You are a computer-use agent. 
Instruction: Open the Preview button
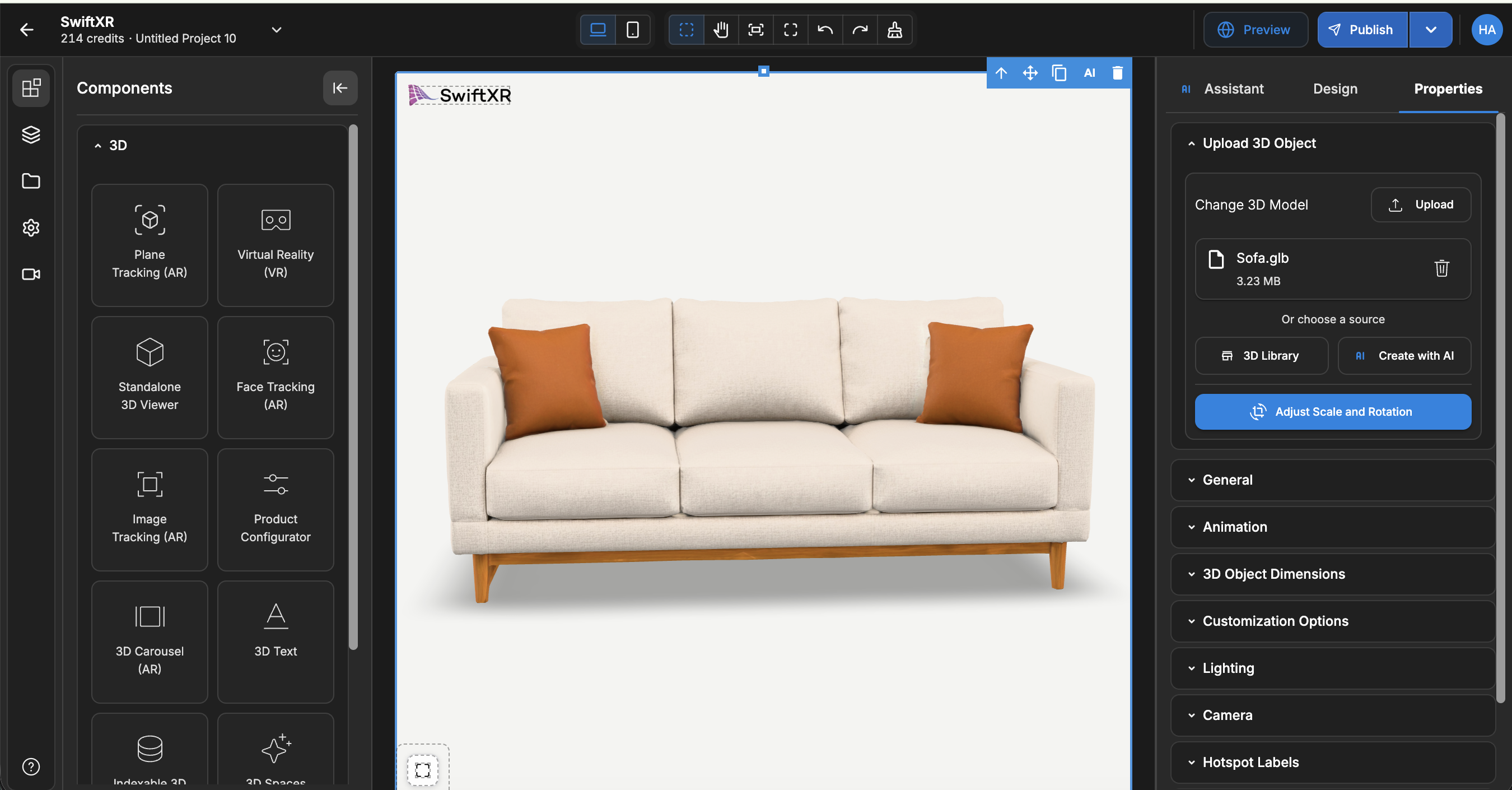click(1255, 29)
